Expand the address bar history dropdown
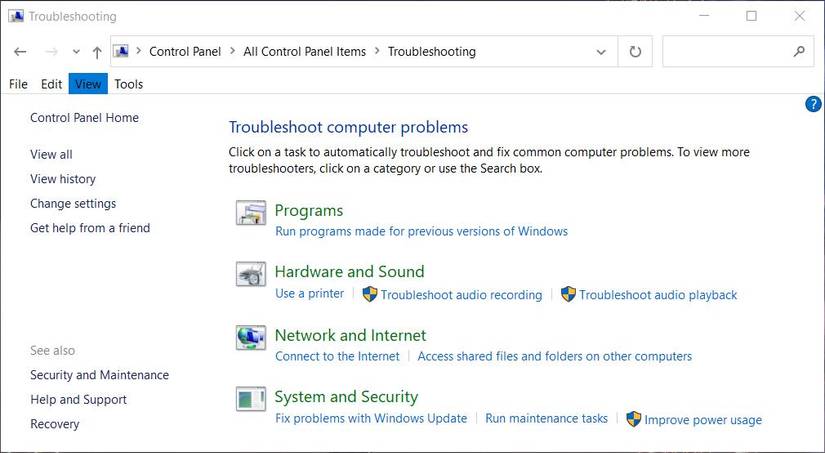This screenshot has height=453, width=825. (601, 52)
